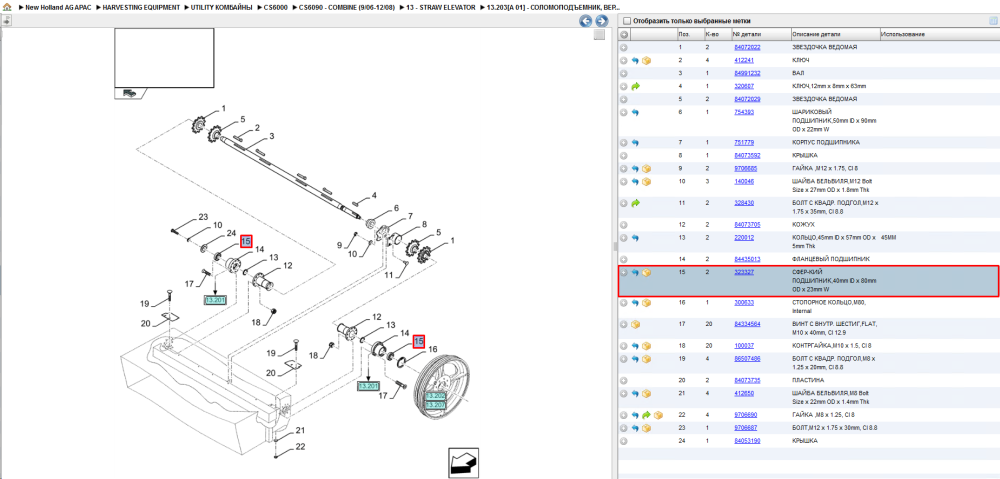The image size is (1000, 479).
Task: Click the panel toggle icon below the home icon
Action: coord(6,20)
